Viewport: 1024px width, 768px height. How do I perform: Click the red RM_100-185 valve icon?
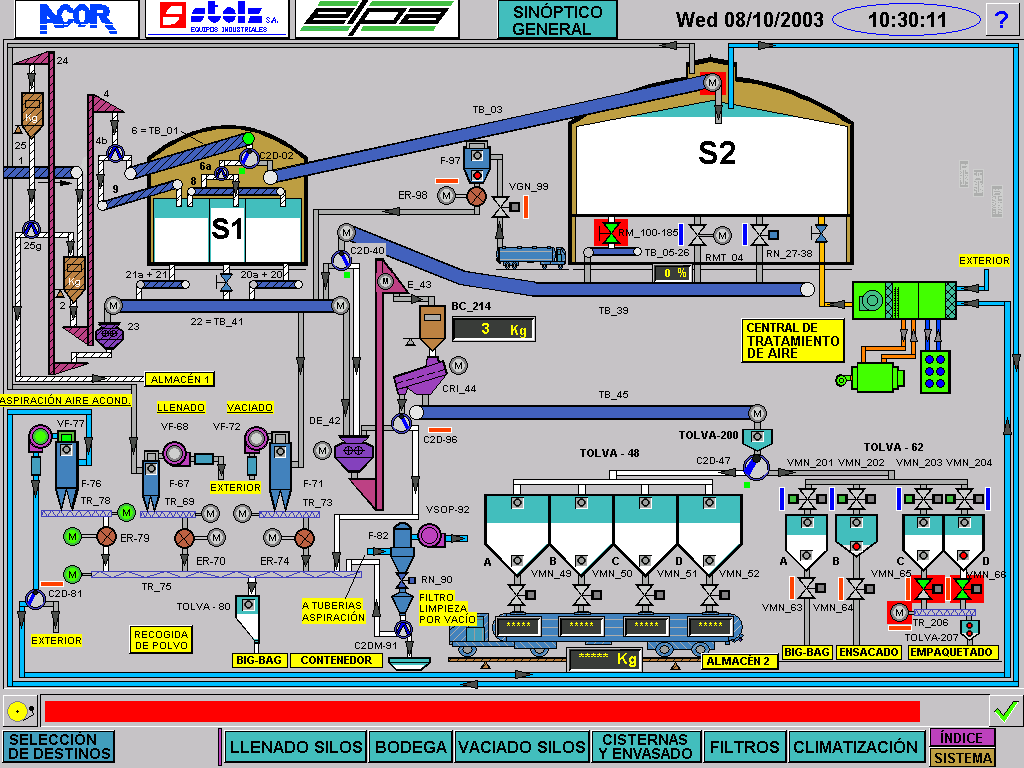point(608,233)
